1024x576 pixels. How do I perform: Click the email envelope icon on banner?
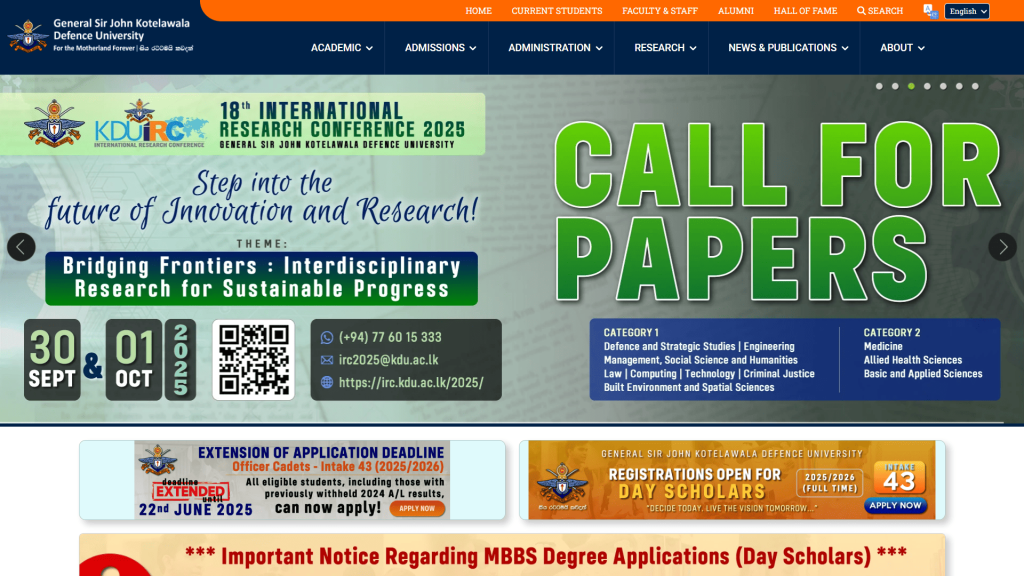click(326, 360)
